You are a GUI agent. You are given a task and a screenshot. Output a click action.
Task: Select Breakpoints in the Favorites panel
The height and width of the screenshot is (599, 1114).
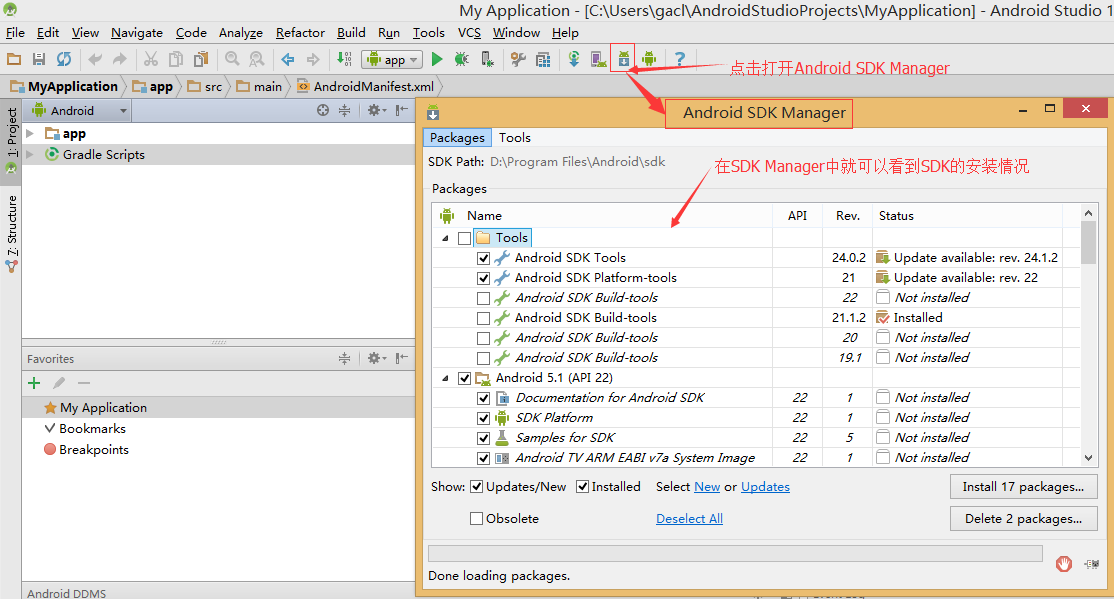[x=93, y=450]
